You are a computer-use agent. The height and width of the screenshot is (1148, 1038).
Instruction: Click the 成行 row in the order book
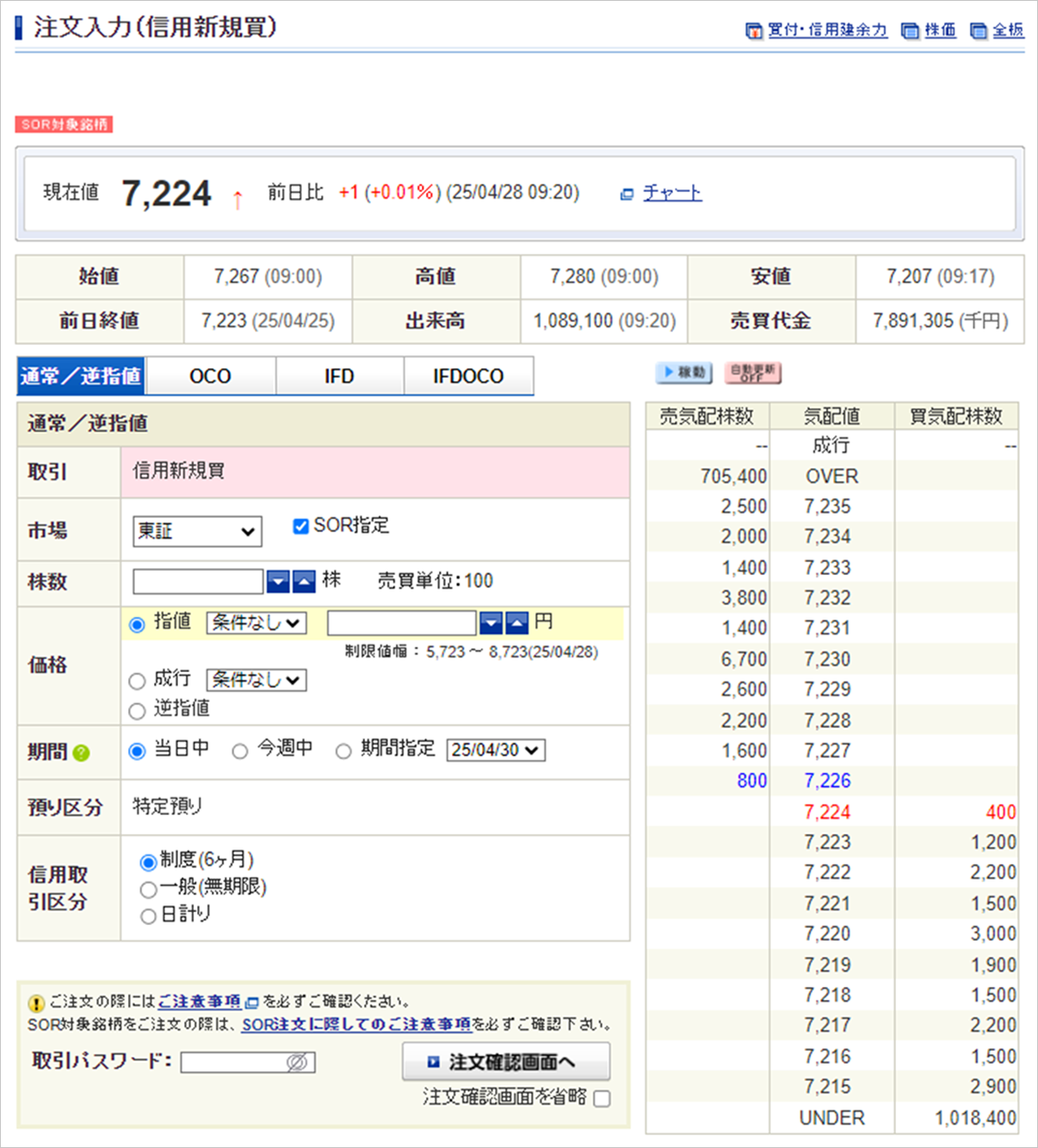click(x=832, y=446)
